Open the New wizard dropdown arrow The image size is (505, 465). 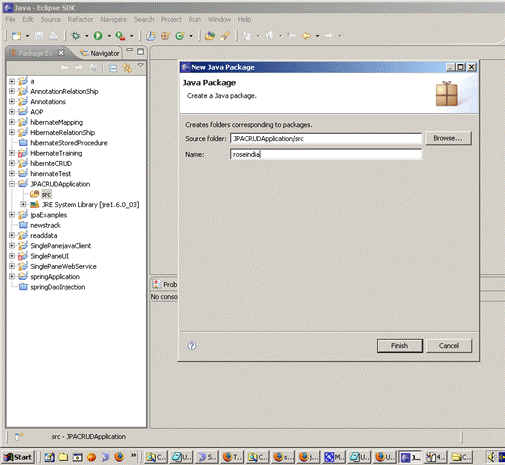(x=27, y=36)
